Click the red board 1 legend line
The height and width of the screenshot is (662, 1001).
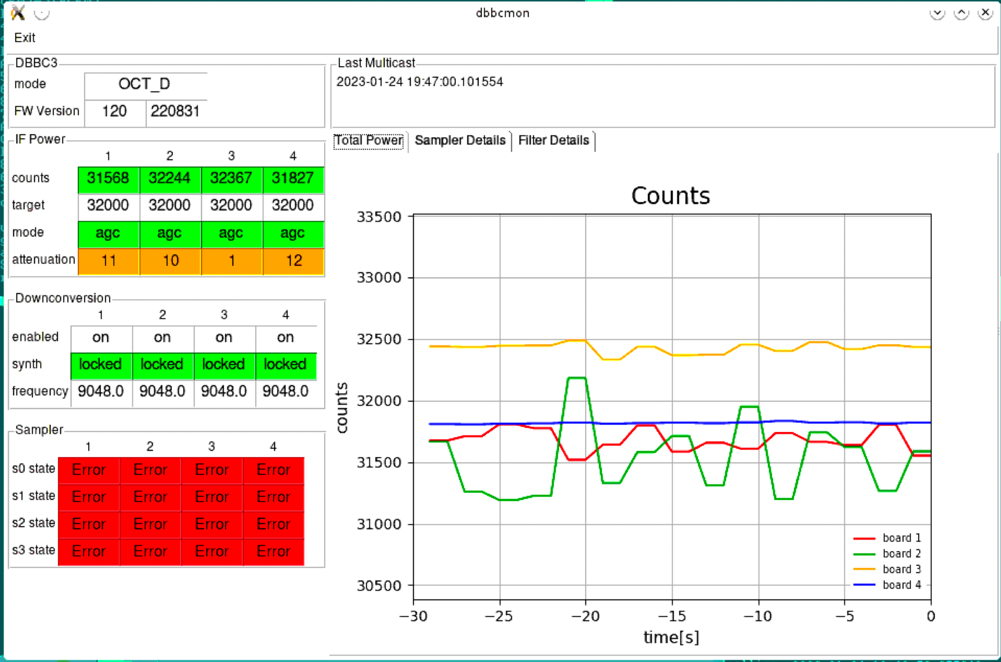coord(864,538)
